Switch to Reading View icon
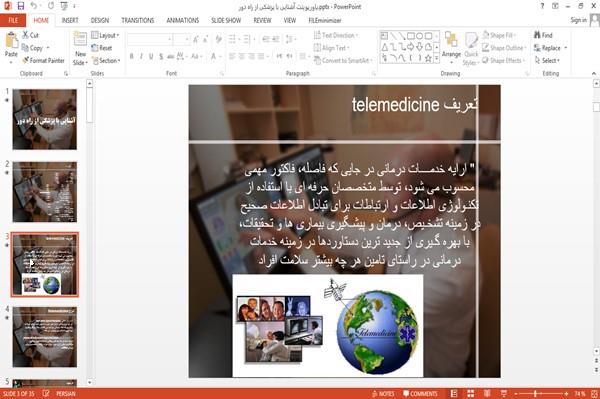The image size is (600, 399). [487, 394]
